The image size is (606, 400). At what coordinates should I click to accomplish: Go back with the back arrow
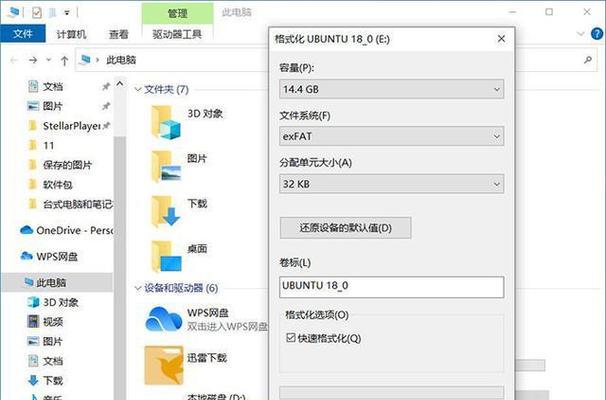(x=14, y=60)
